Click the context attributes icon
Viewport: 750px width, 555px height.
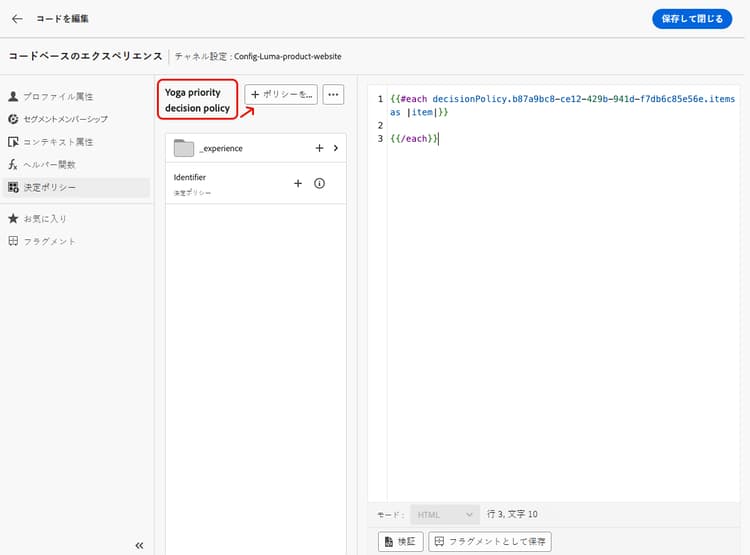pos(13,142)
